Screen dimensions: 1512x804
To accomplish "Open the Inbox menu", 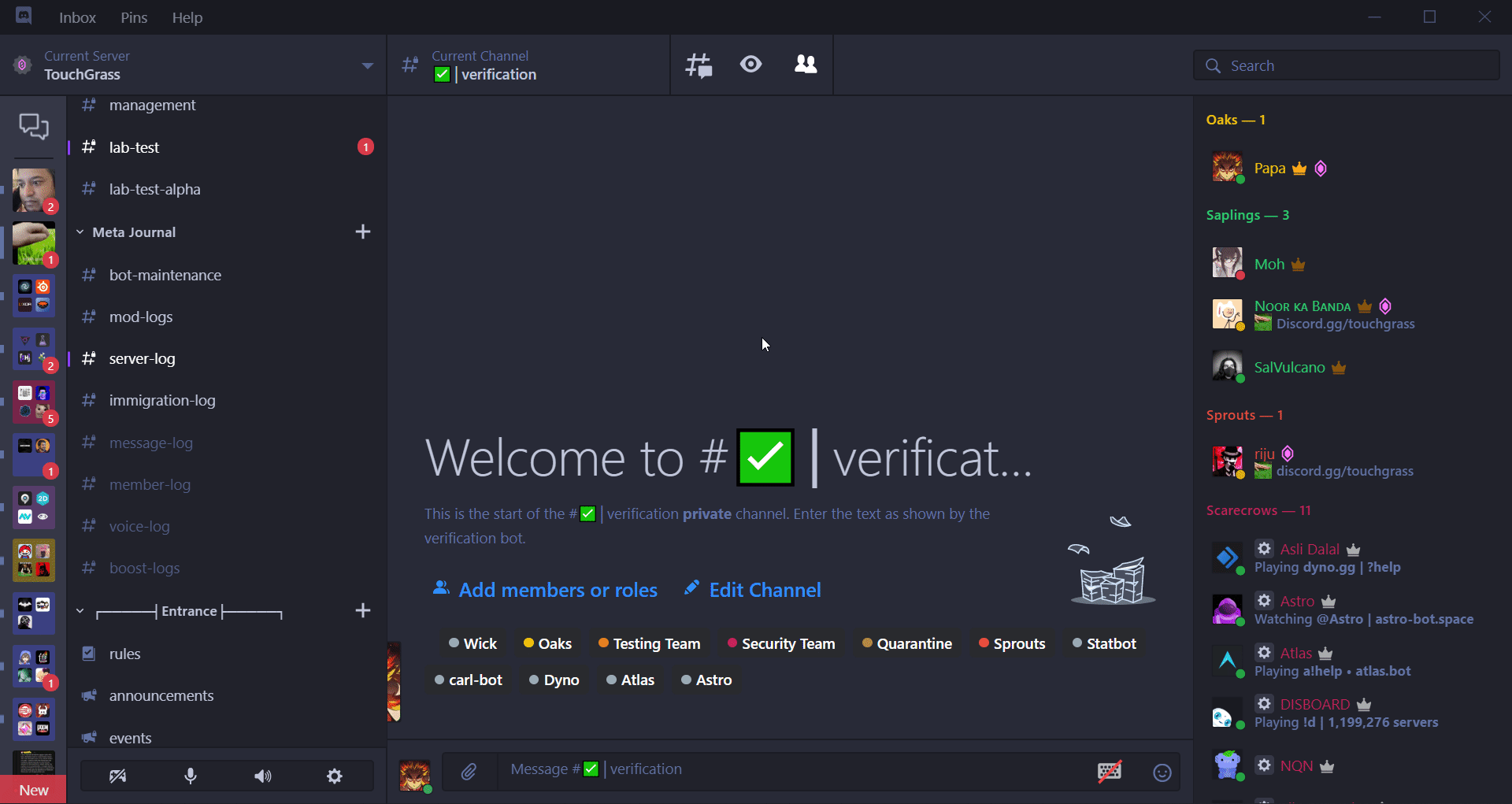I will pos(76,17).
